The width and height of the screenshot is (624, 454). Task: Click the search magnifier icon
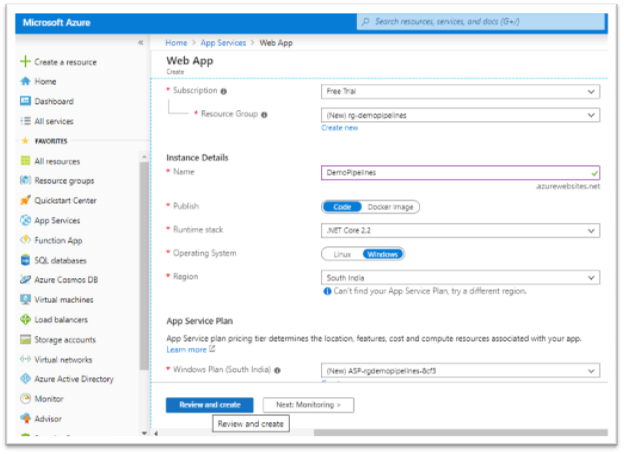point(366,21)
